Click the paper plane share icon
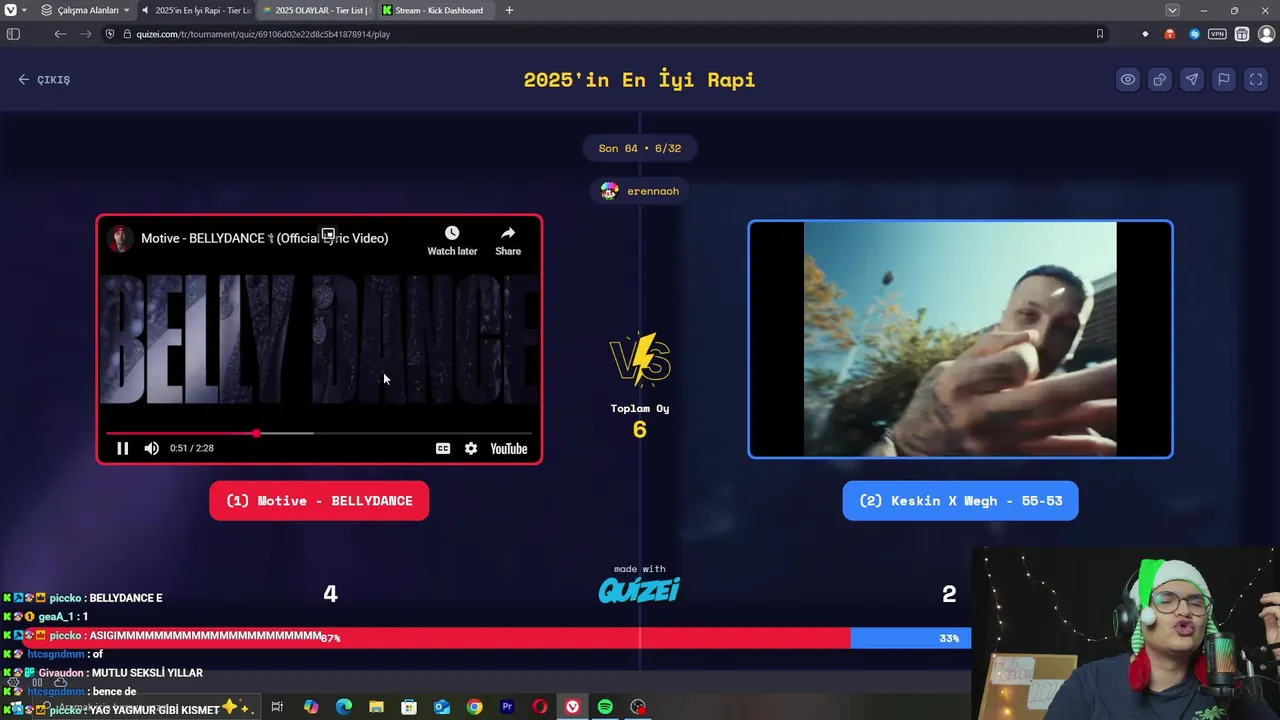The image size is (1280, 720). (x=1192, y=80)
